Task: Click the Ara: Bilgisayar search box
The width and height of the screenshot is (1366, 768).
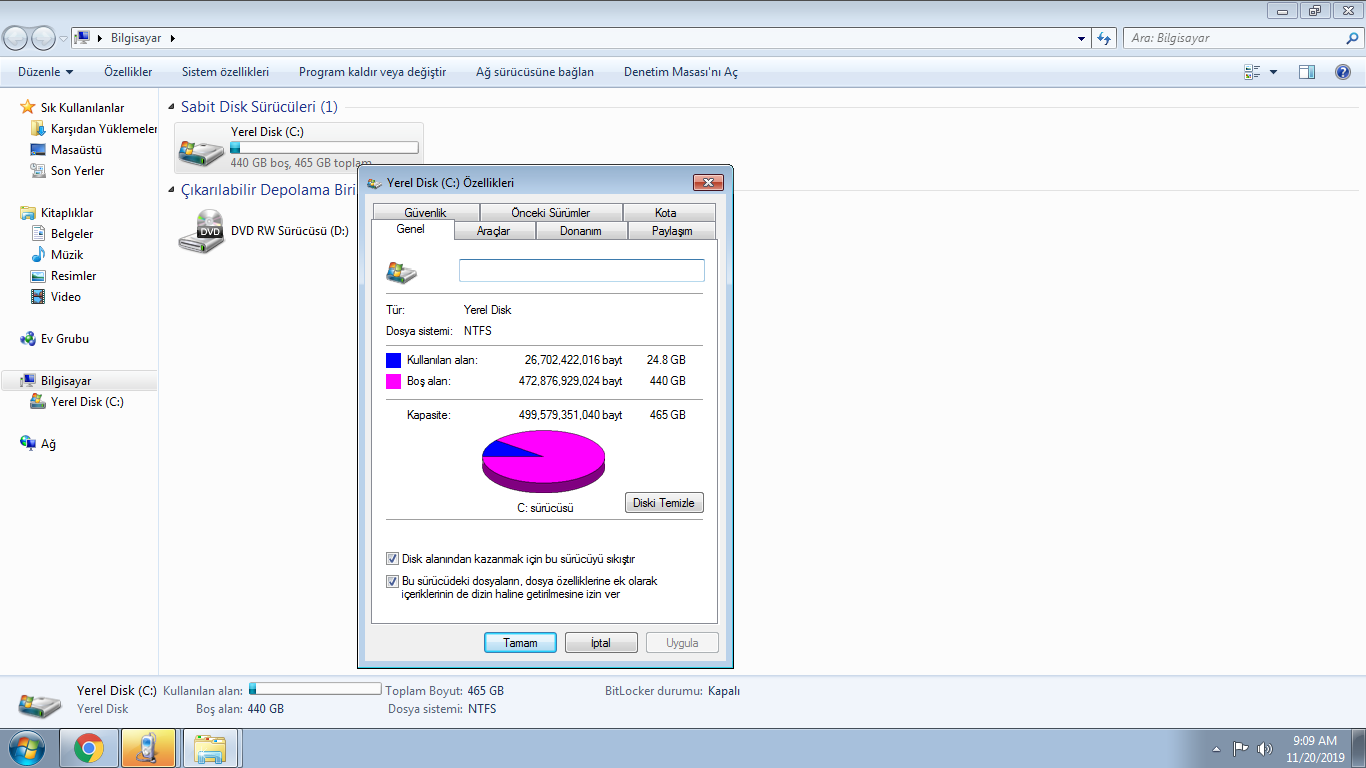Action: [x=1242, y=38]
